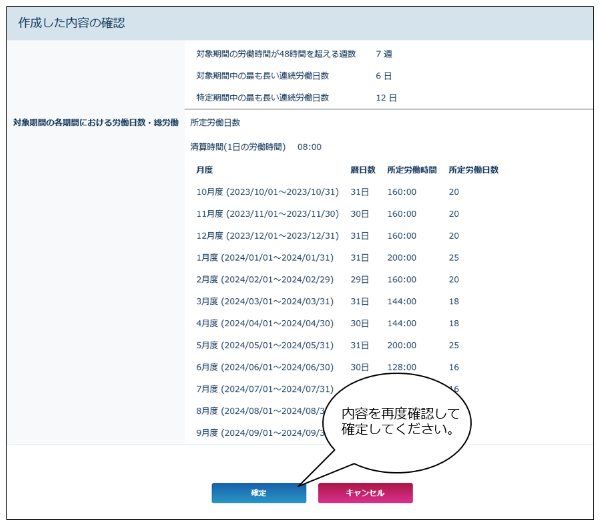The image size is (600, 526).
Task: Select the 5月度 (2024/05/01～2024/05/31) row label
Action: tap(263, 346)
